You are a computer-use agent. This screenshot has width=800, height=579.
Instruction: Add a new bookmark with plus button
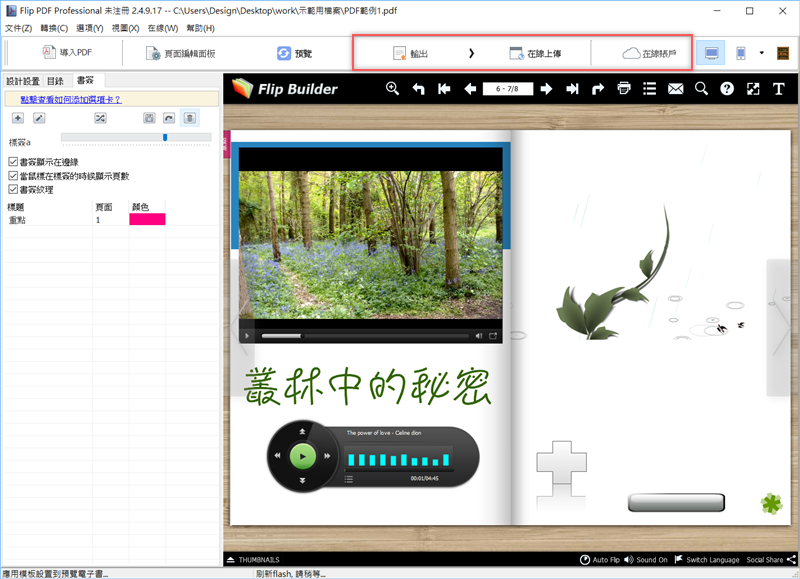coord(18,118)
